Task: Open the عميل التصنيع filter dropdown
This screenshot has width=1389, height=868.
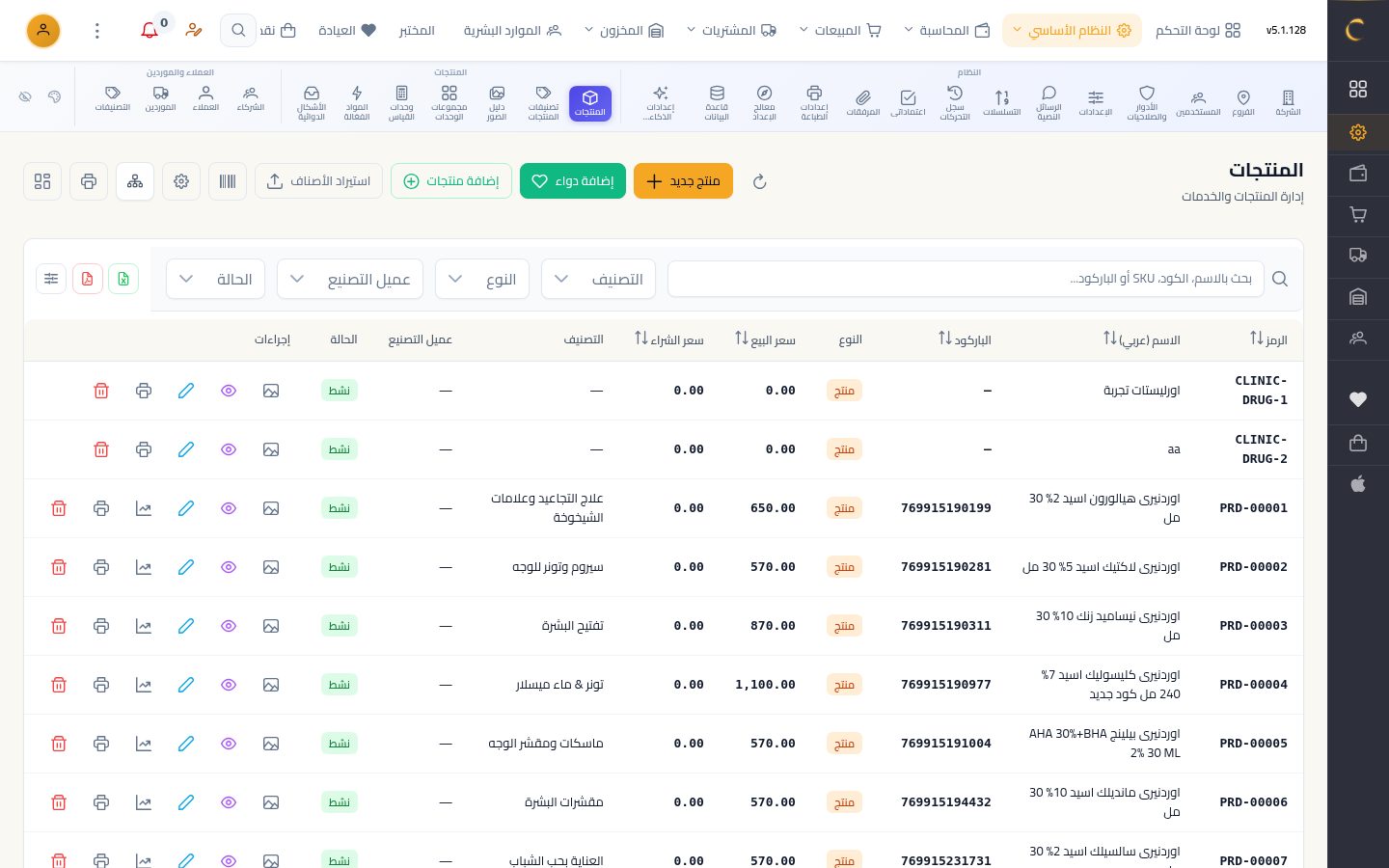Action: [x=350, y=279]
